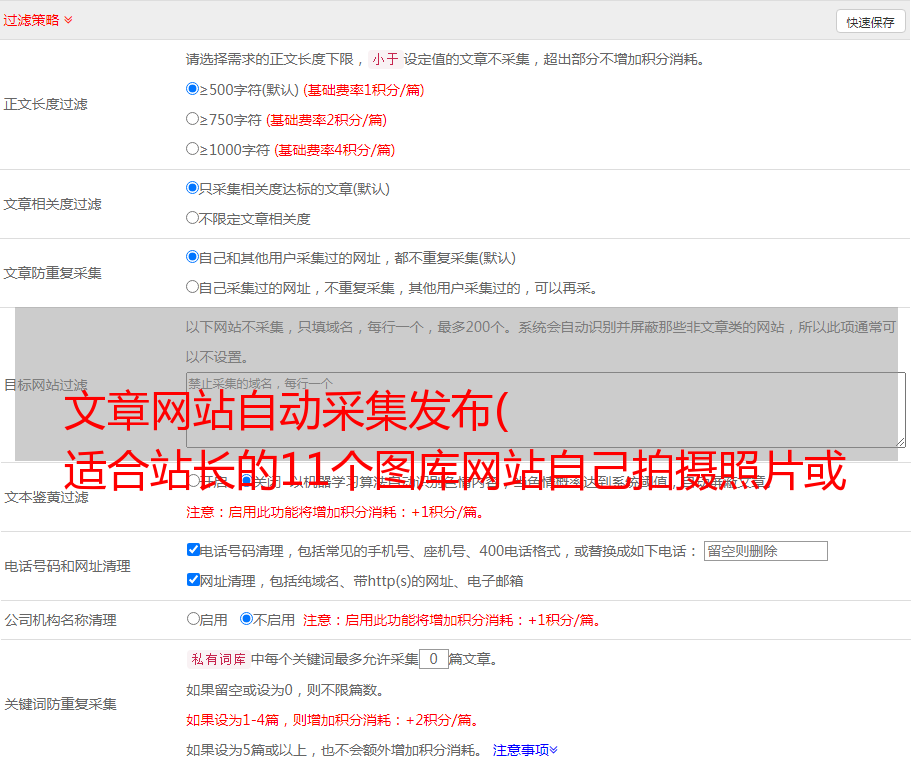This screenshot has height=768, width=912.
Task: Click the 私有词库 tag label
Action: 217,659
